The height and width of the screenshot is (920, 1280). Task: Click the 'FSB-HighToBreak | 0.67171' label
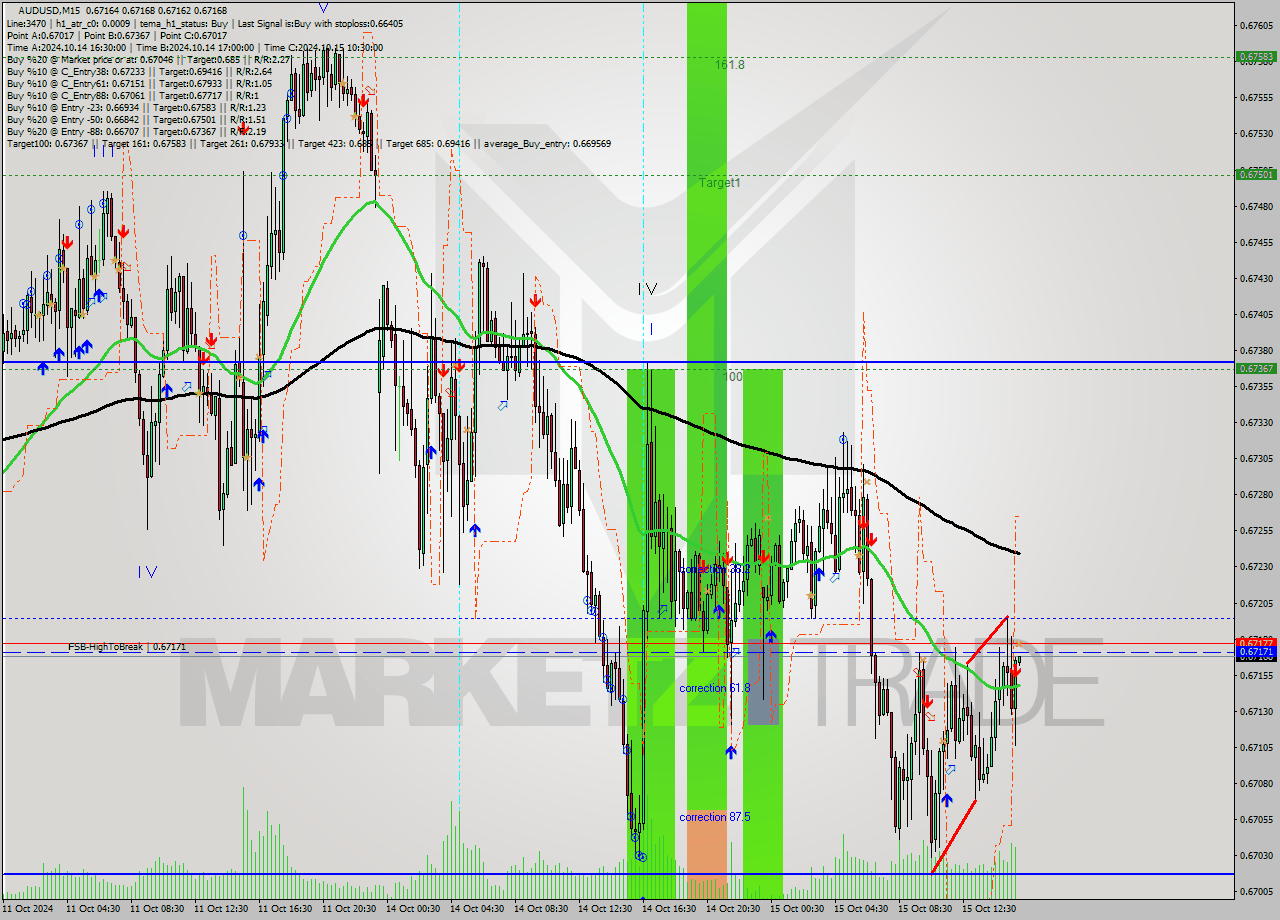coord(127,647)
